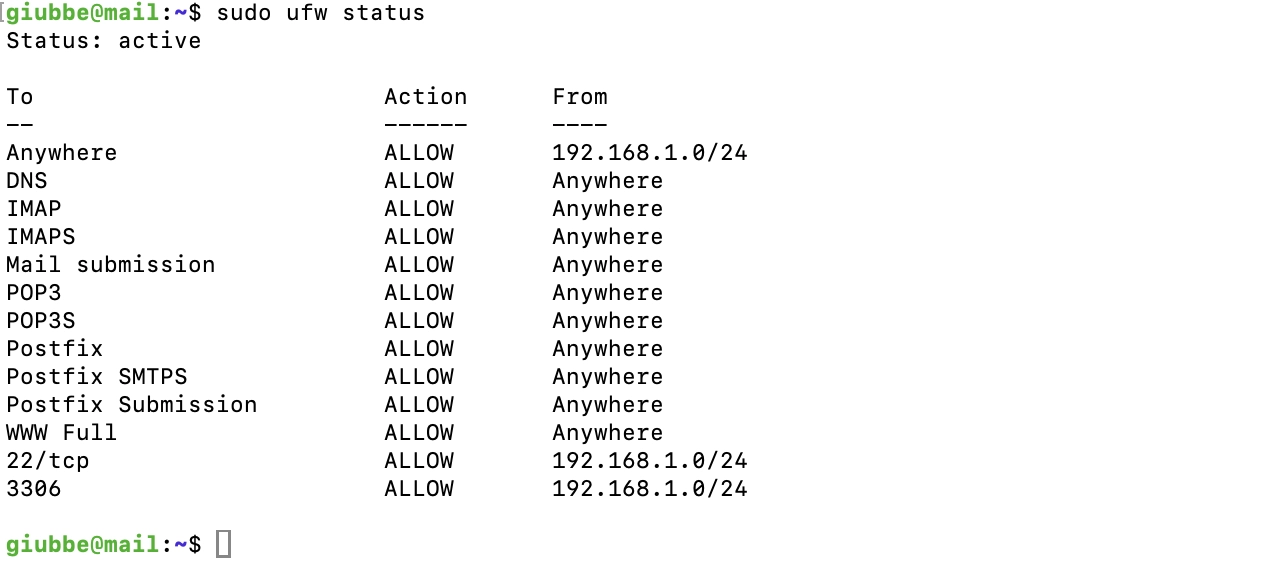Click the 192.168.1.0/24 source in the 22/tcp row
Screen dimensions: 1280x570
click(649, 461)
